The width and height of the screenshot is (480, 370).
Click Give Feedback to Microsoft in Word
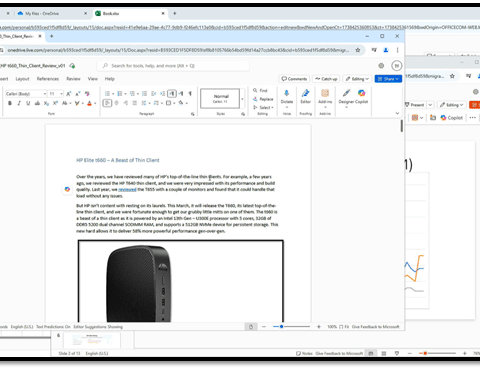pyautogui.click(x=376, y=327)
